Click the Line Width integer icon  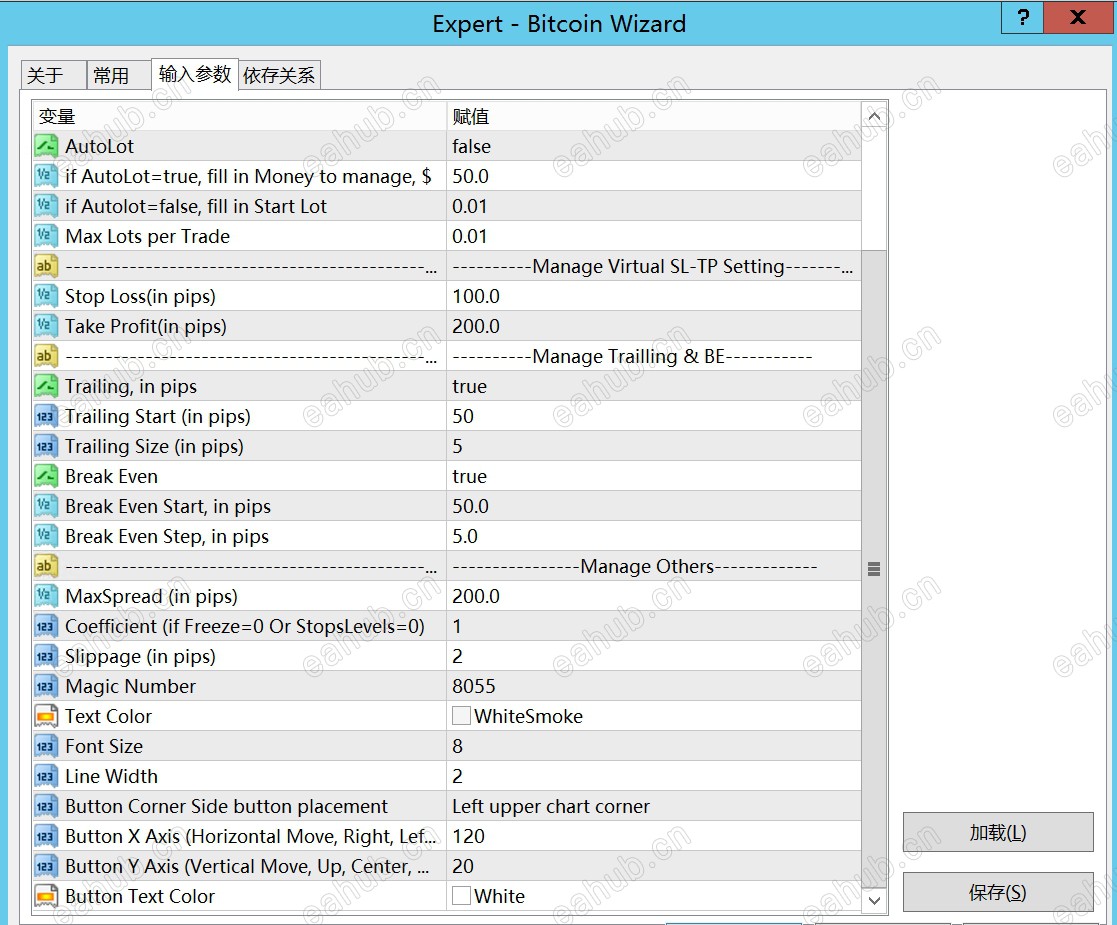pos(46,776)
